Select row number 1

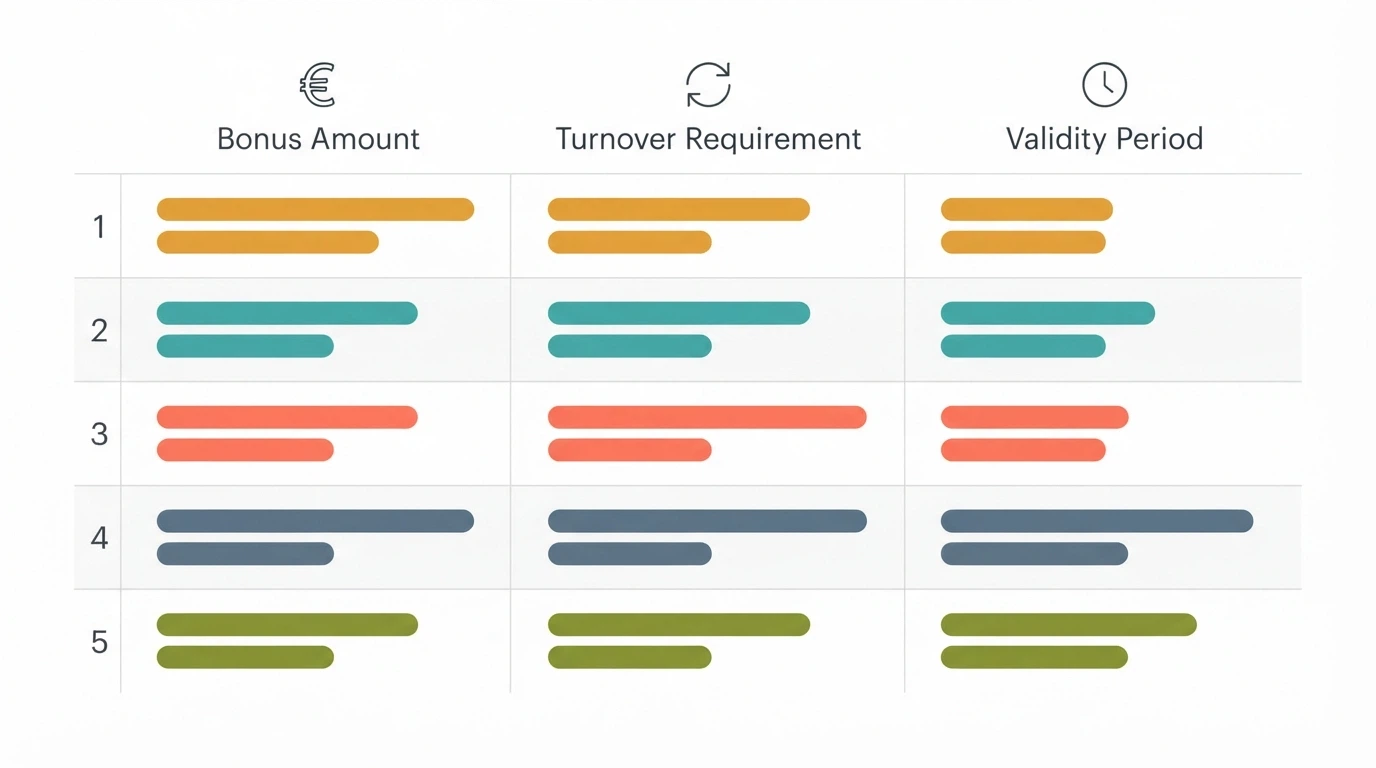pos(99,227)
